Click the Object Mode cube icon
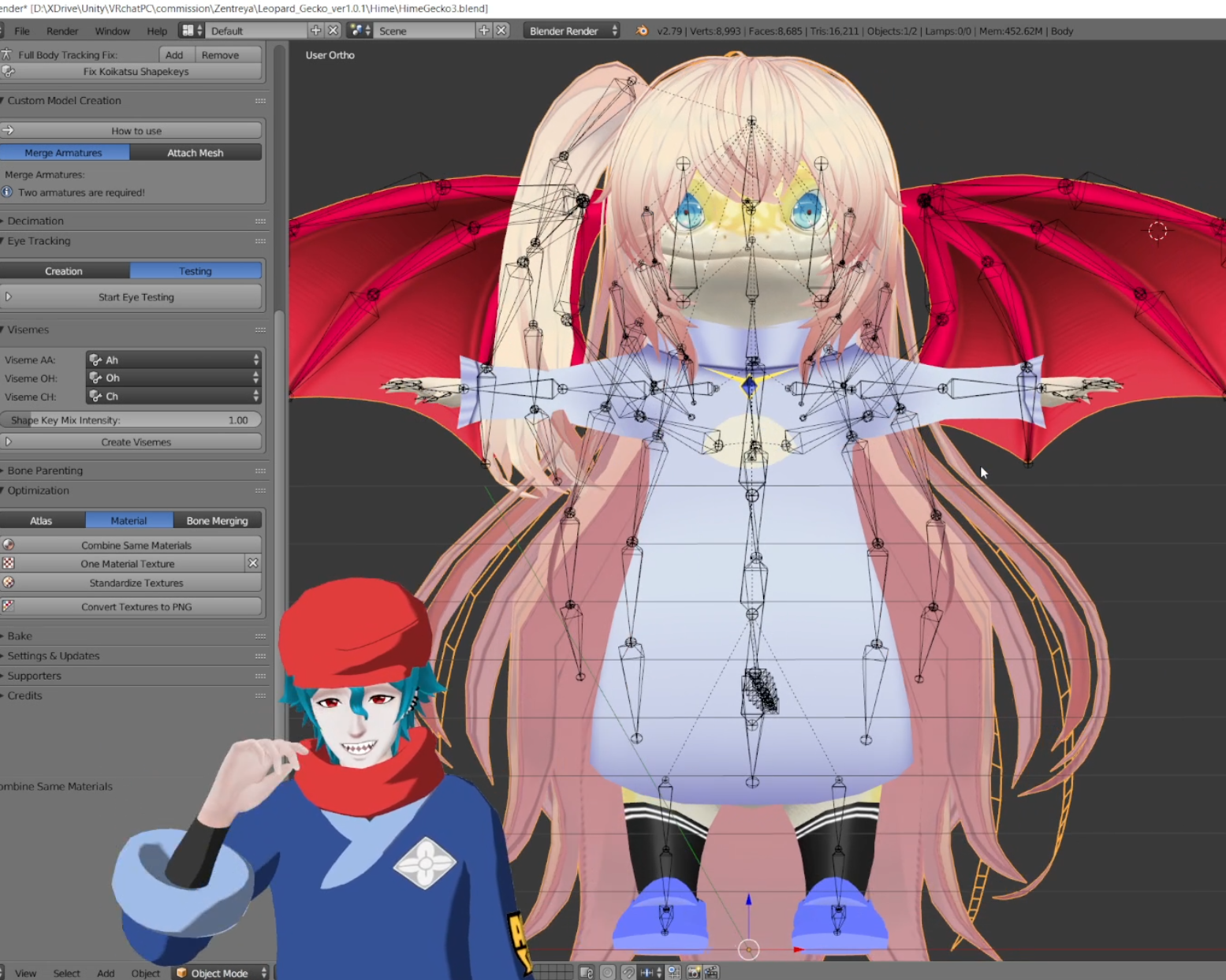This screenshot has width=1226, height=980. (181, 973)
